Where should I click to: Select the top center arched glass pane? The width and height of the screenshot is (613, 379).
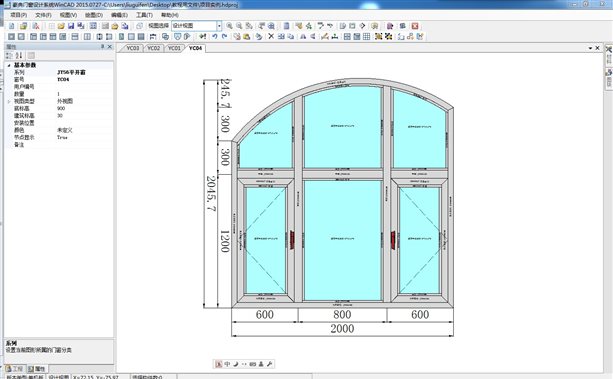(x=342, y=127)
